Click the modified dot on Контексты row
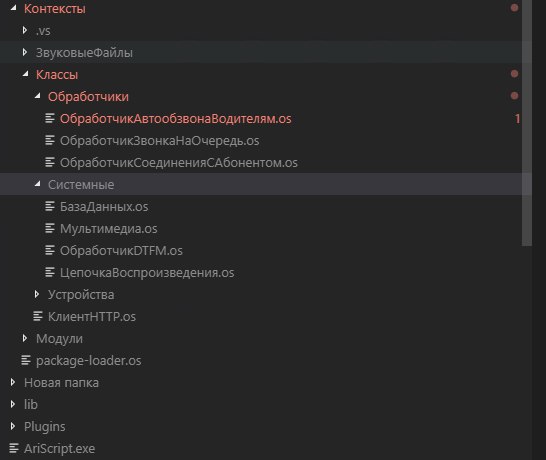 514,8
